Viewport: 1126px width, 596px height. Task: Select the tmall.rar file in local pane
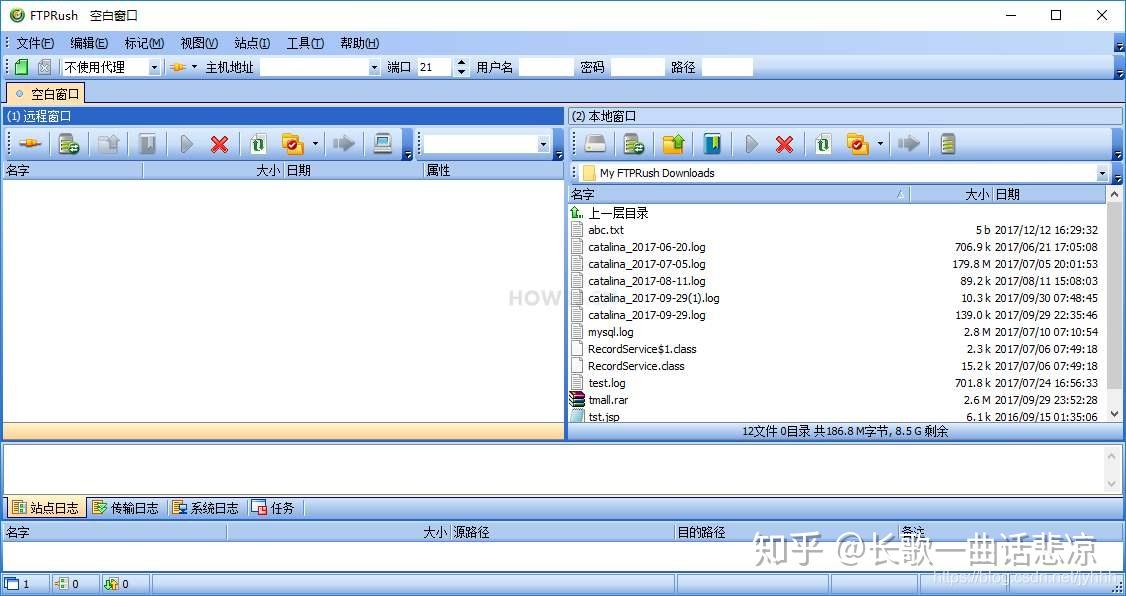609,399
